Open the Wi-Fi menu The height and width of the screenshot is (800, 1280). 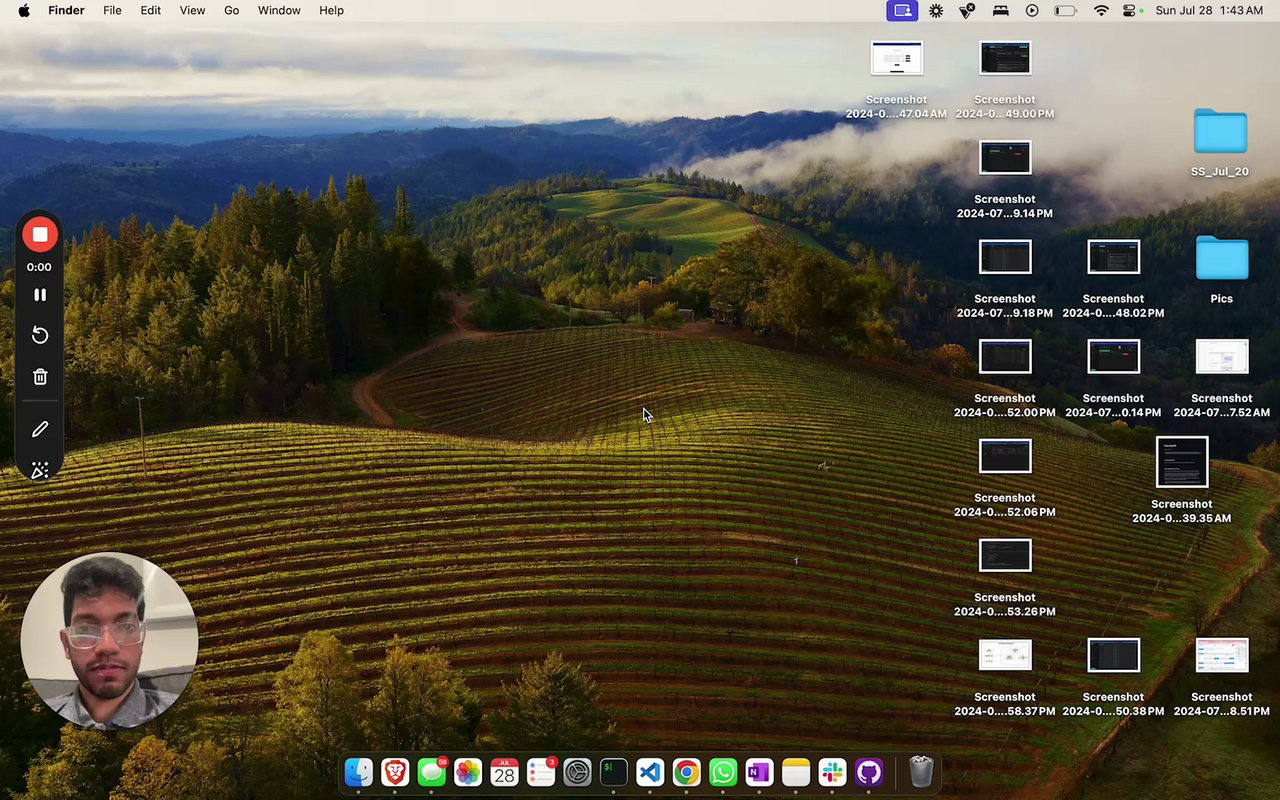click(x=1101, y=10)
